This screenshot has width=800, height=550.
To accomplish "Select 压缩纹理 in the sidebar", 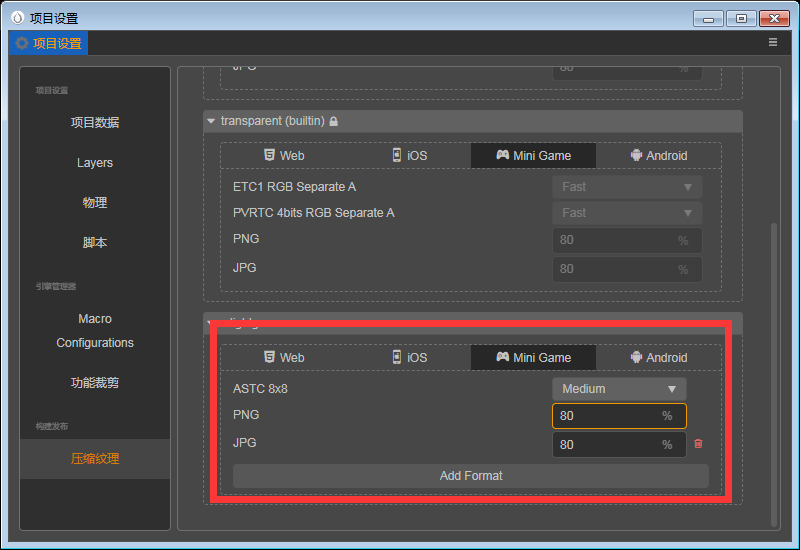I will 95,459.
